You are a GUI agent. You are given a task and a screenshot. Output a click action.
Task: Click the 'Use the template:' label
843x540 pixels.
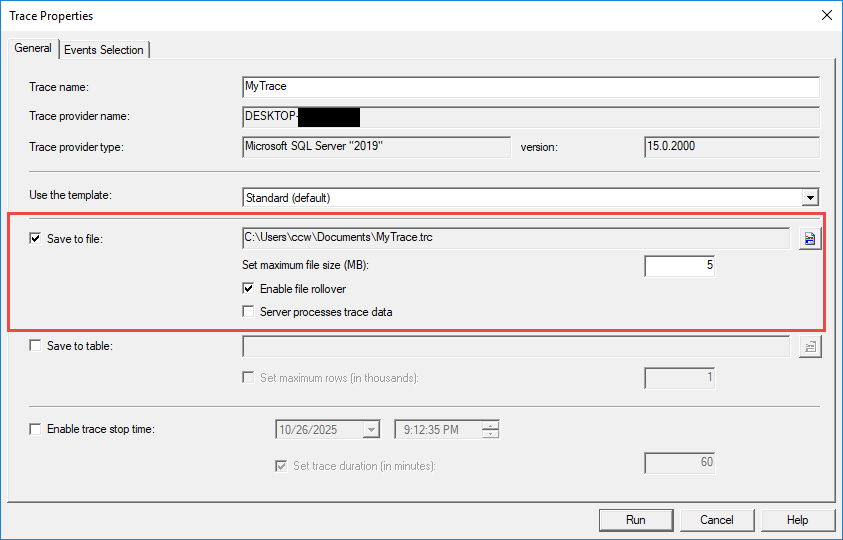70,195
